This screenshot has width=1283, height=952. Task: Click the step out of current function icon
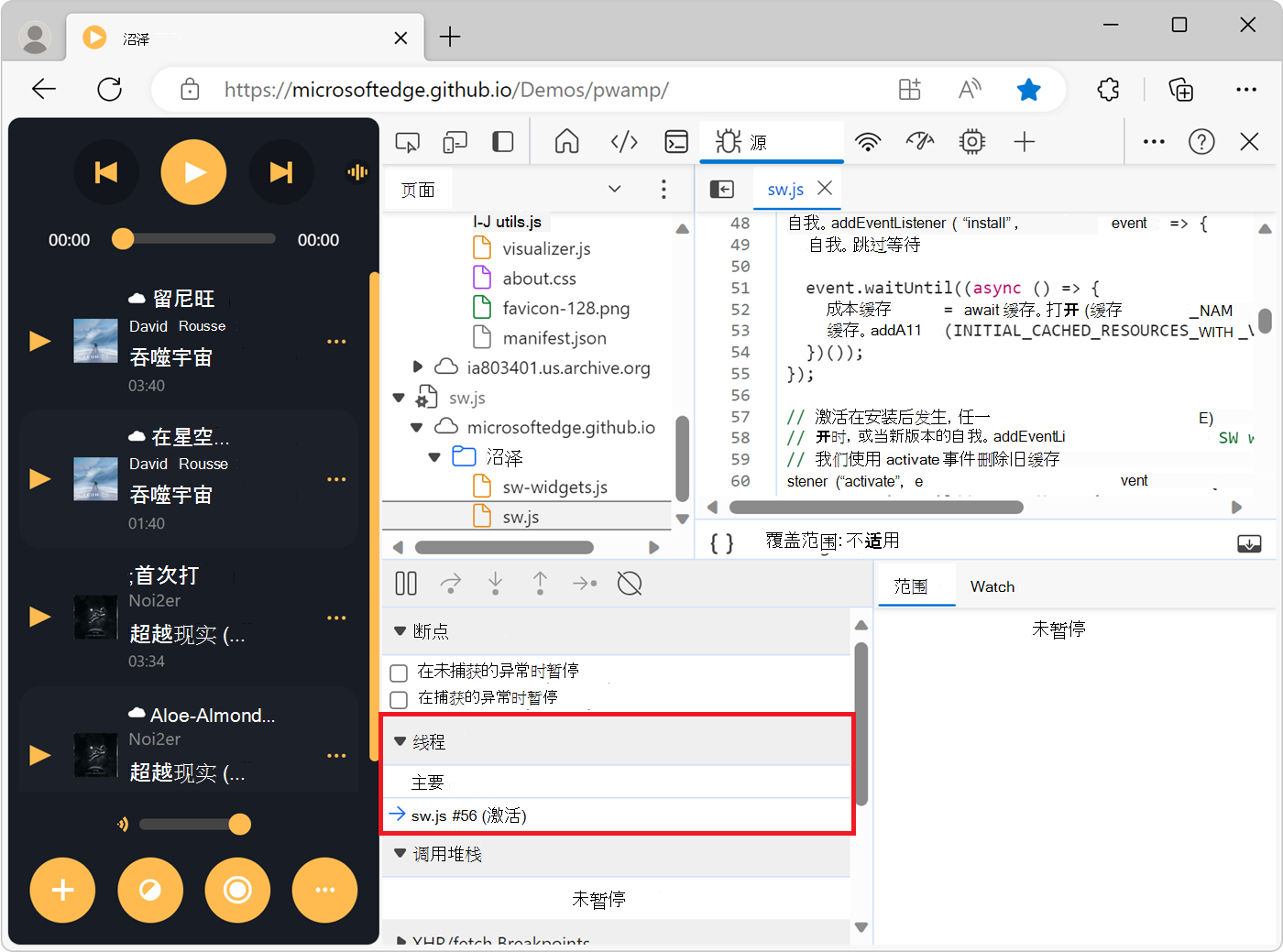540,584
